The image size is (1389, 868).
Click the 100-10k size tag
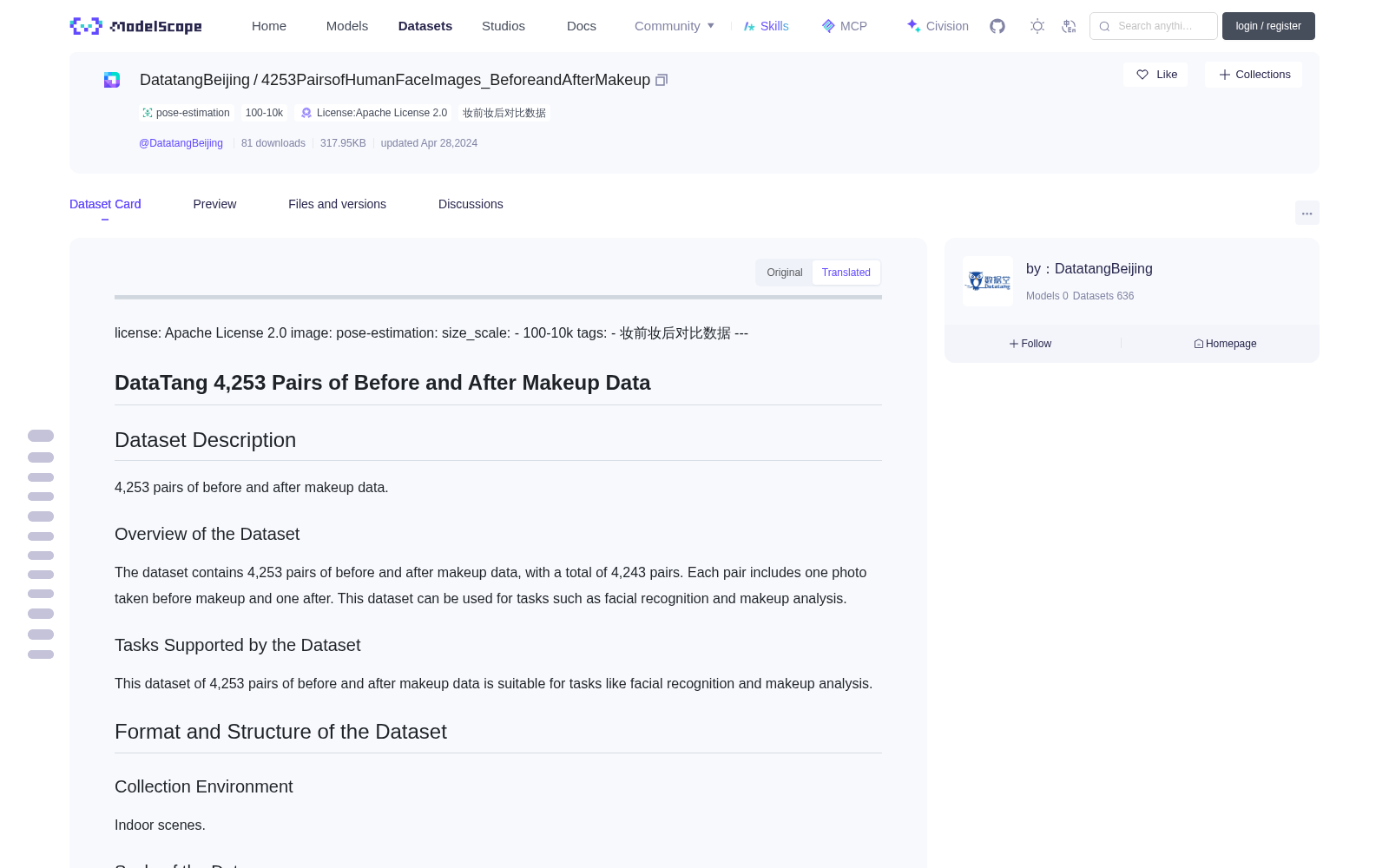coord(264,113)
